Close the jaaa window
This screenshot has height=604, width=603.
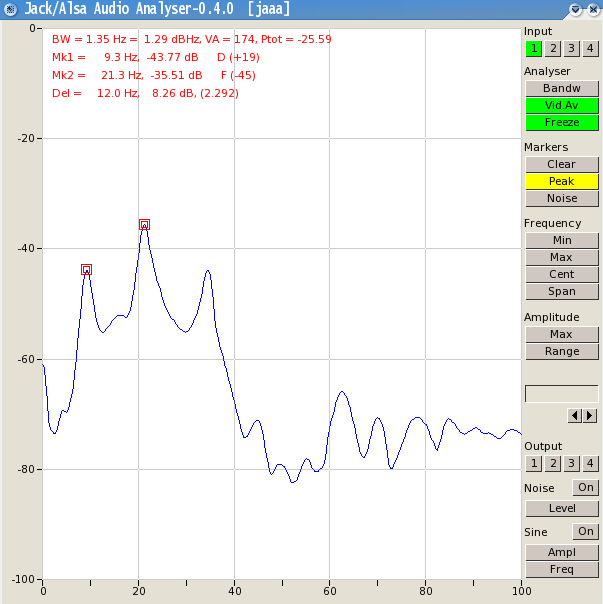click(x=593, y=9)
